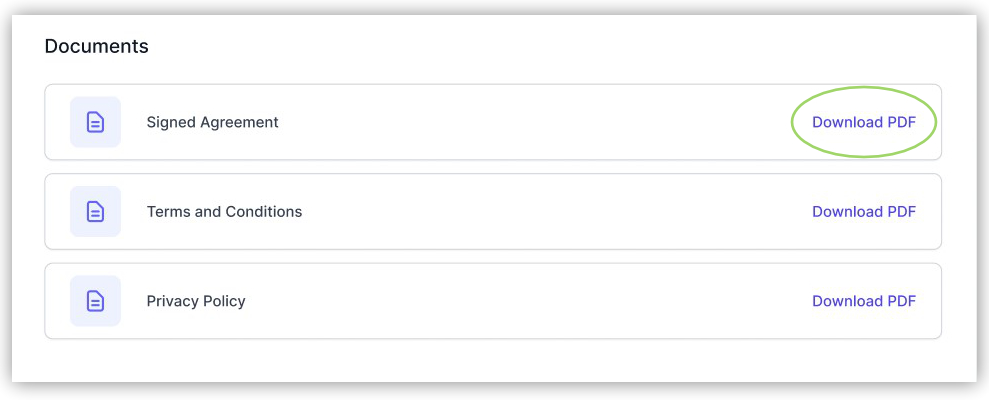Download the Terms and Conditions PDF
This screenshot has width=989, height=400.
[863, 212]
